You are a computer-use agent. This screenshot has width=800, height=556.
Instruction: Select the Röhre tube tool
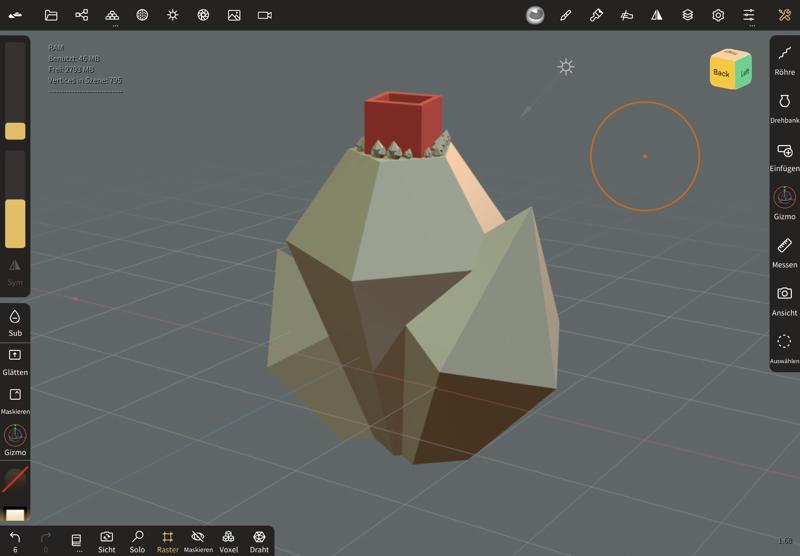(784, 61)
